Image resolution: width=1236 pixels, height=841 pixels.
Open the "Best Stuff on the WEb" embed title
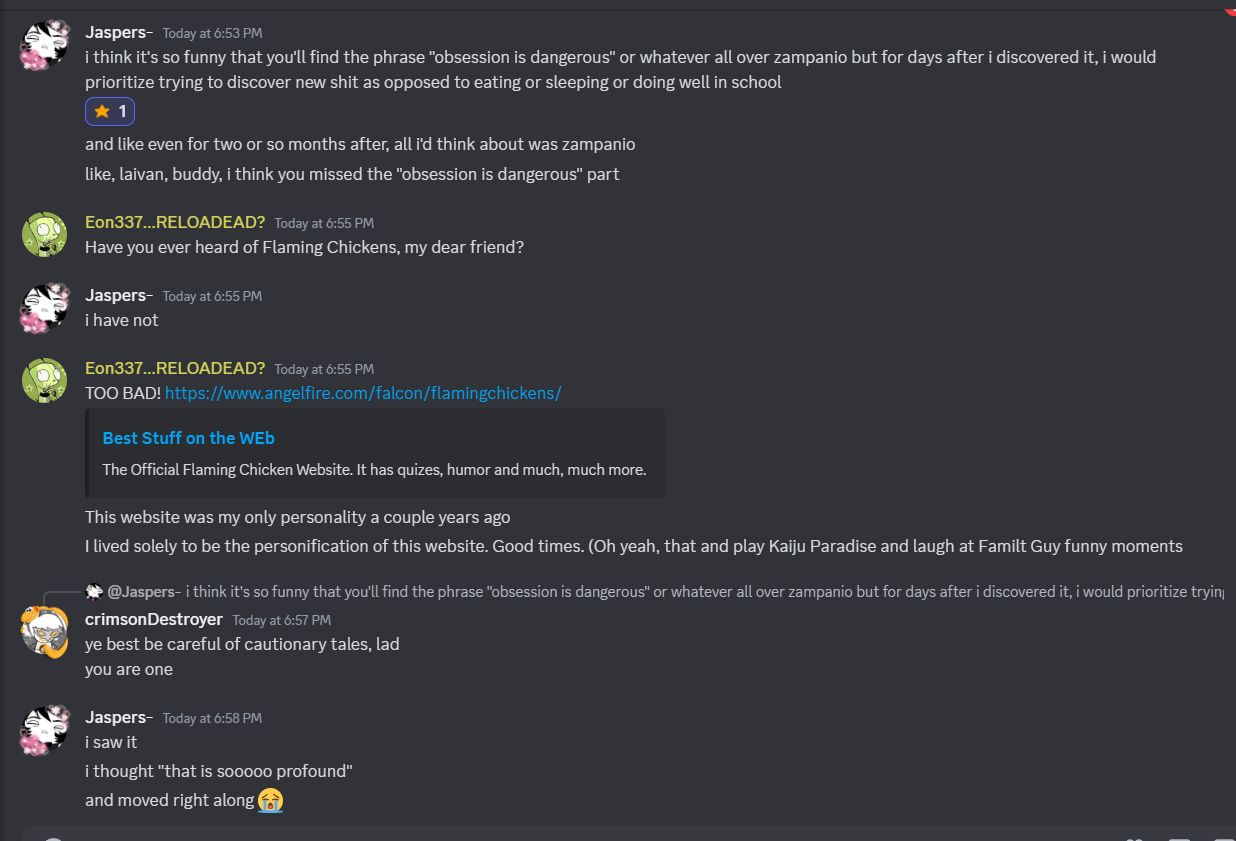click(188, 438)
